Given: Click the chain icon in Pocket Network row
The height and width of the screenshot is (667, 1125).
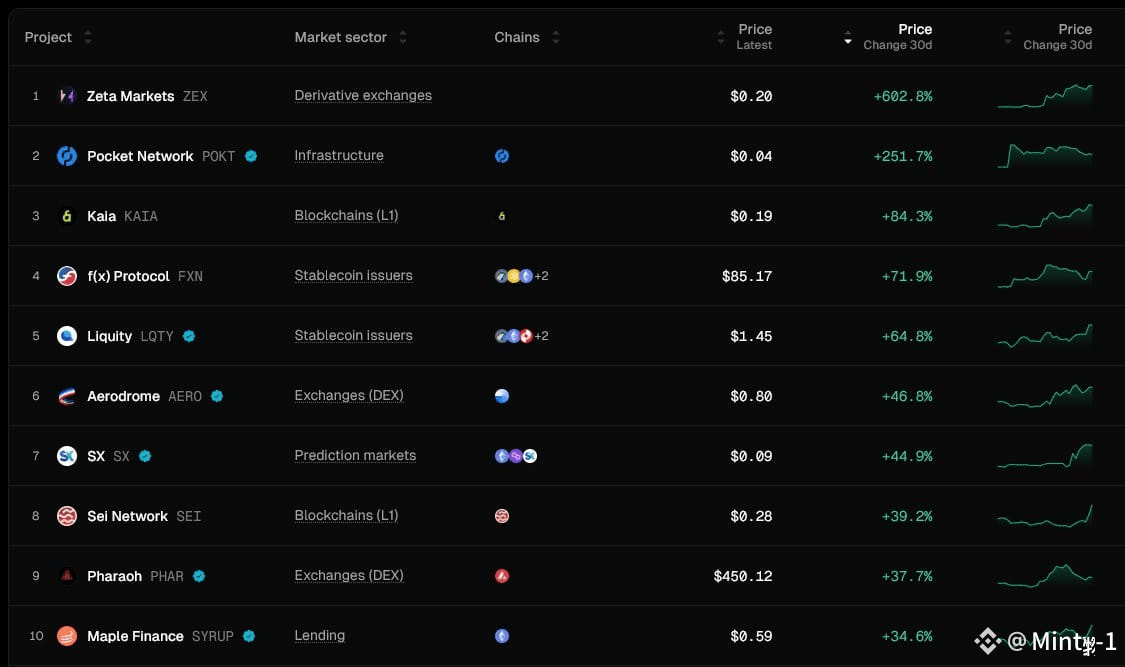Looking at the screenshot, I should click(502, 156).
